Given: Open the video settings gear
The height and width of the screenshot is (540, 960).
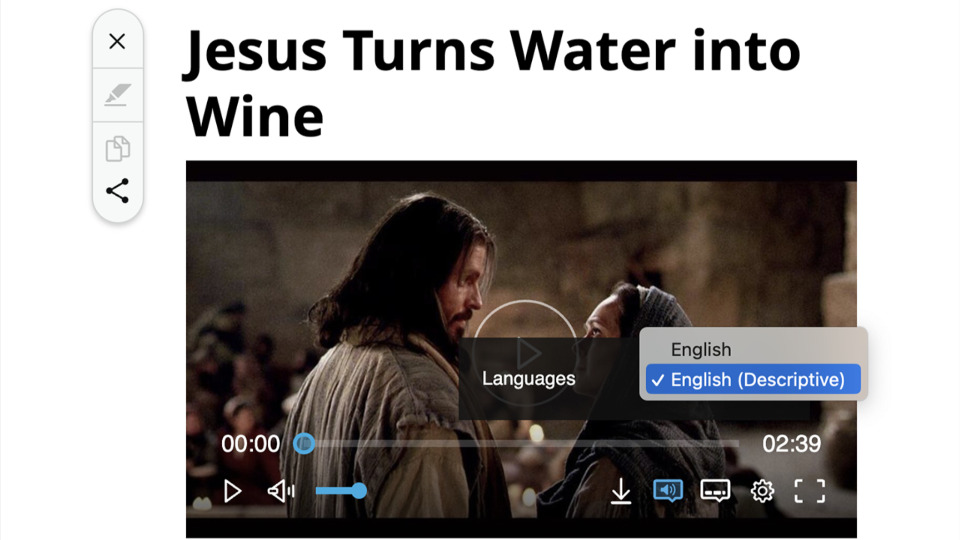Looking at the screenshot, I should [x=762, y=491].
